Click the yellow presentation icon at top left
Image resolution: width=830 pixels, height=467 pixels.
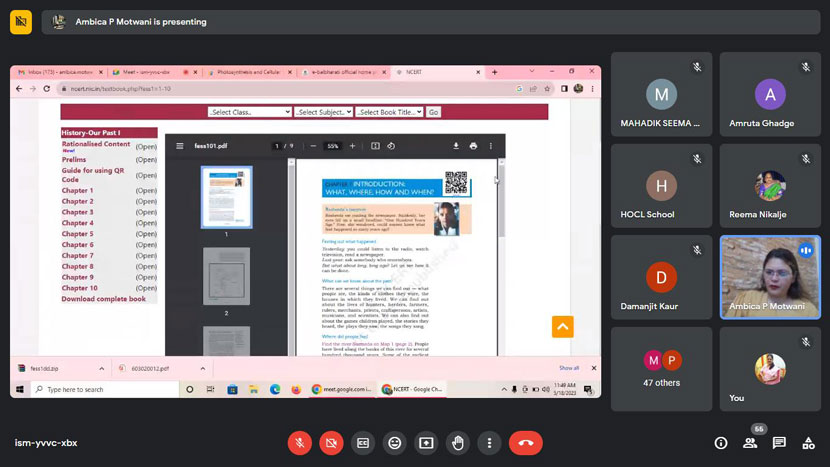click(21, 22)
